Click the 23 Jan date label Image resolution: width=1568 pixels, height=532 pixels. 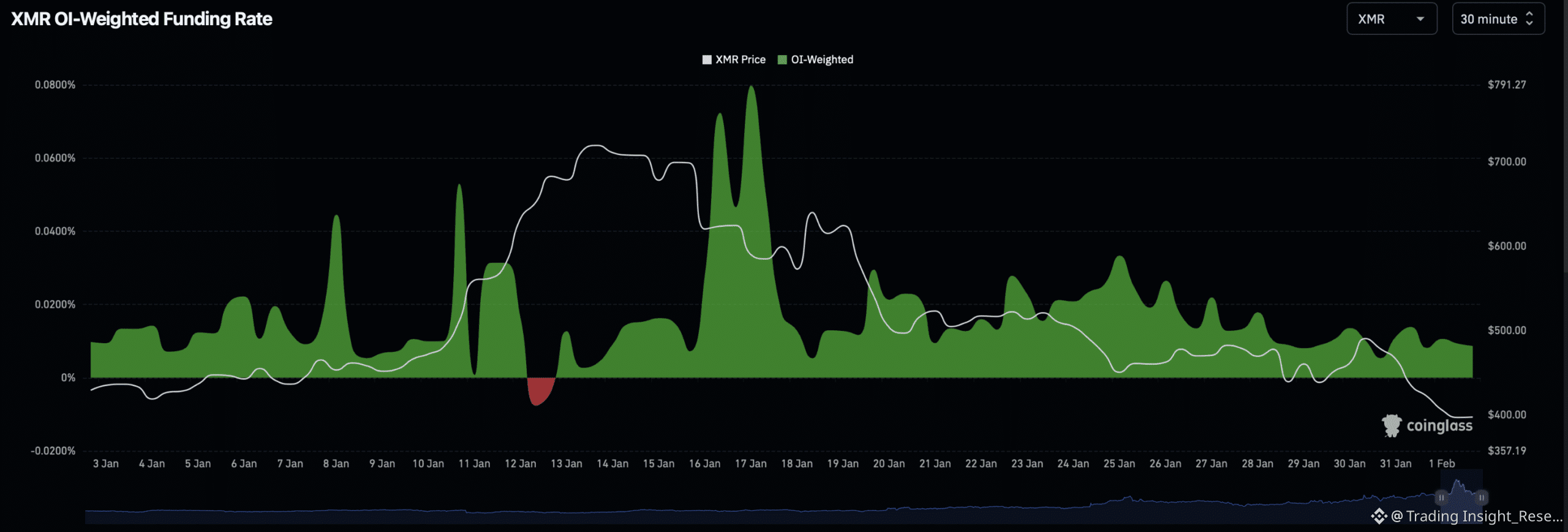pyautogui.click(x=1027, y=464)
